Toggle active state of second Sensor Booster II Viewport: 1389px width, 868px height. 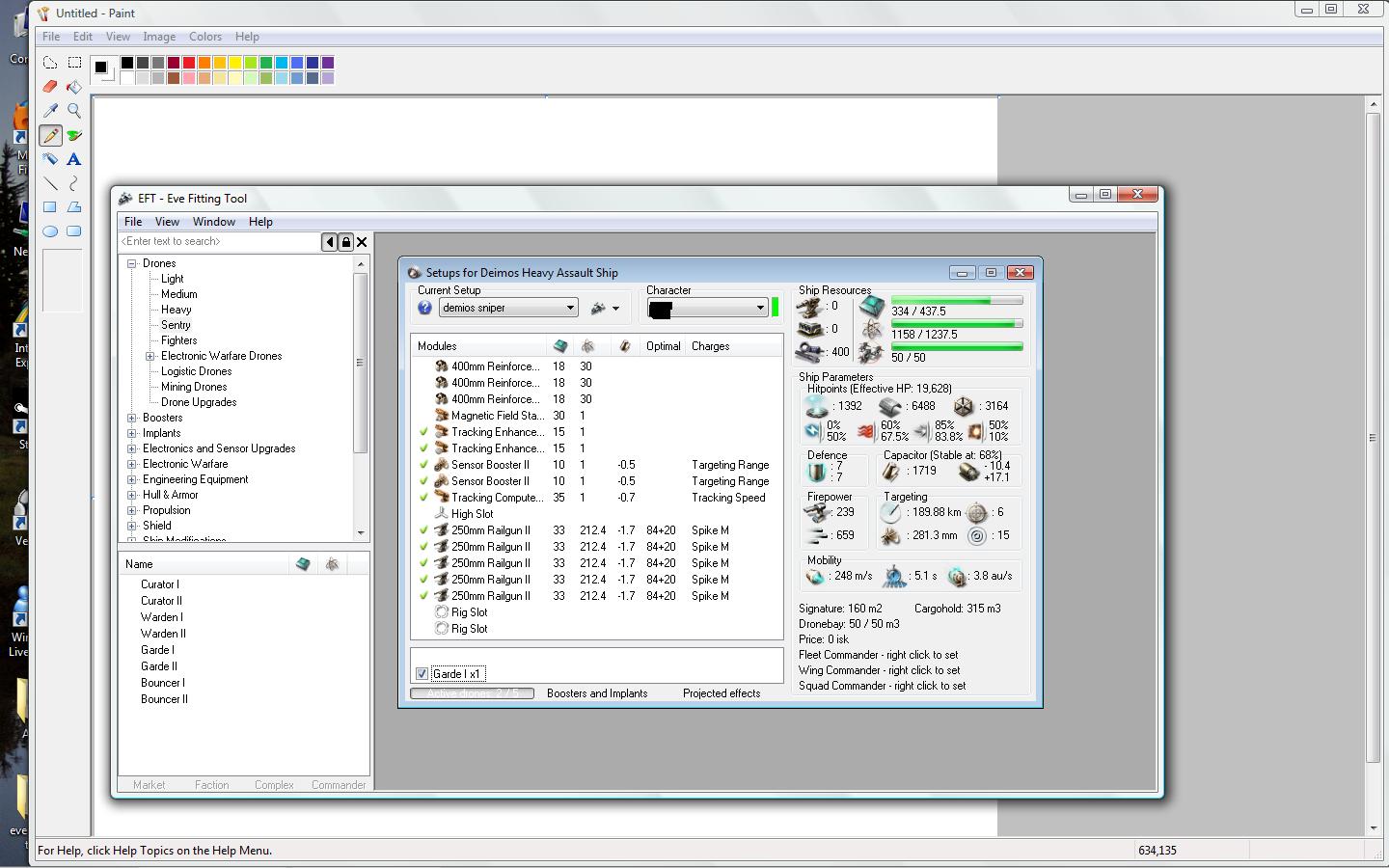click(423, 481)
